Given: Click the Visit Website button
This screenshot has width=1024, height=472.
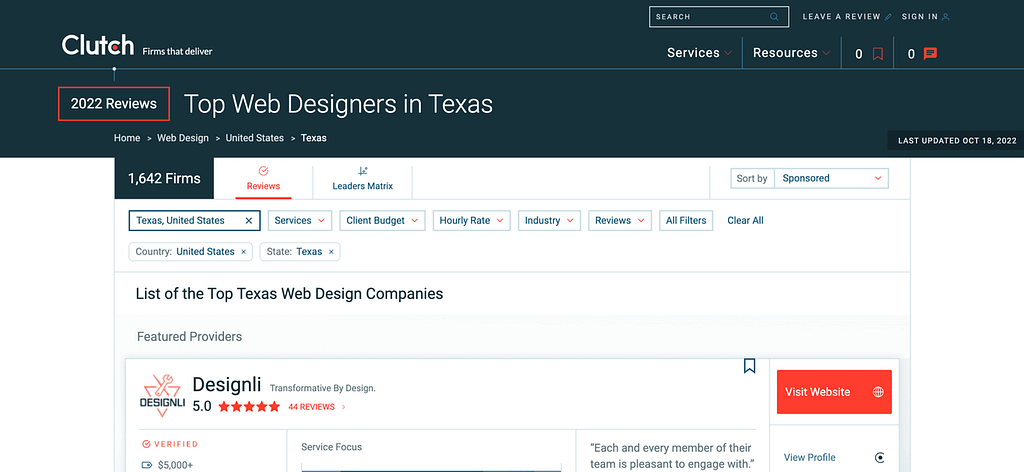Looking at the screenshot, I should click(x=834, y=392).
